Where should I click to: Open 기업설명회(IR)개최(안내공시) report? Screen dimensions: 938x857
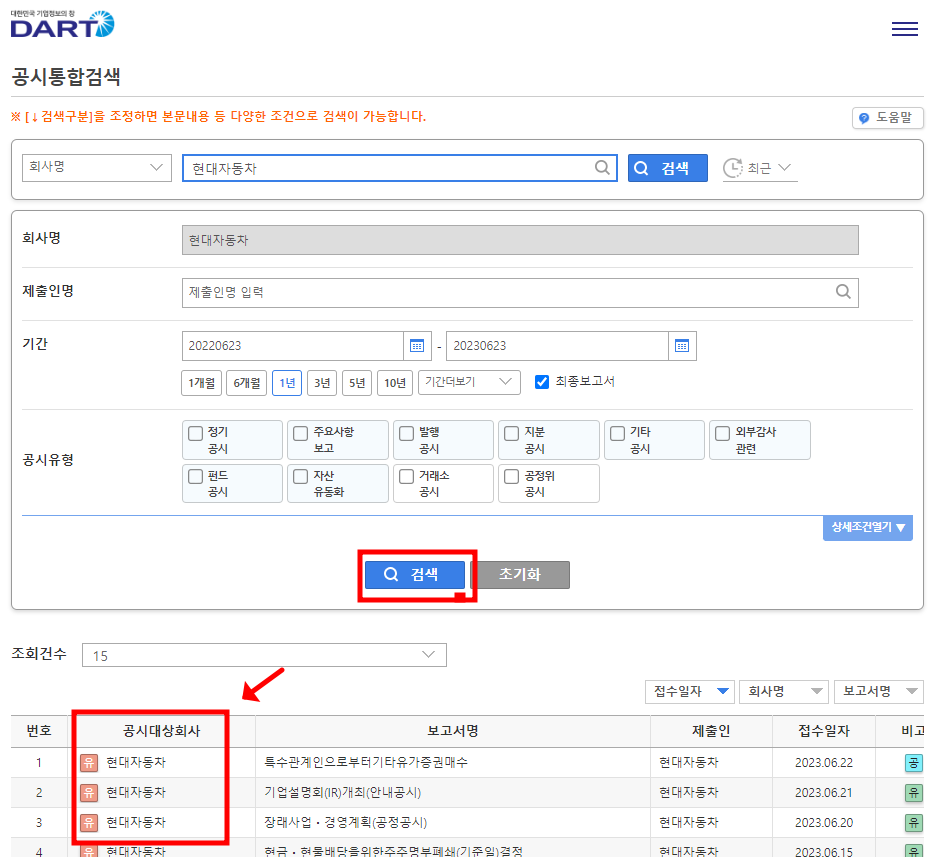point(343,792)
